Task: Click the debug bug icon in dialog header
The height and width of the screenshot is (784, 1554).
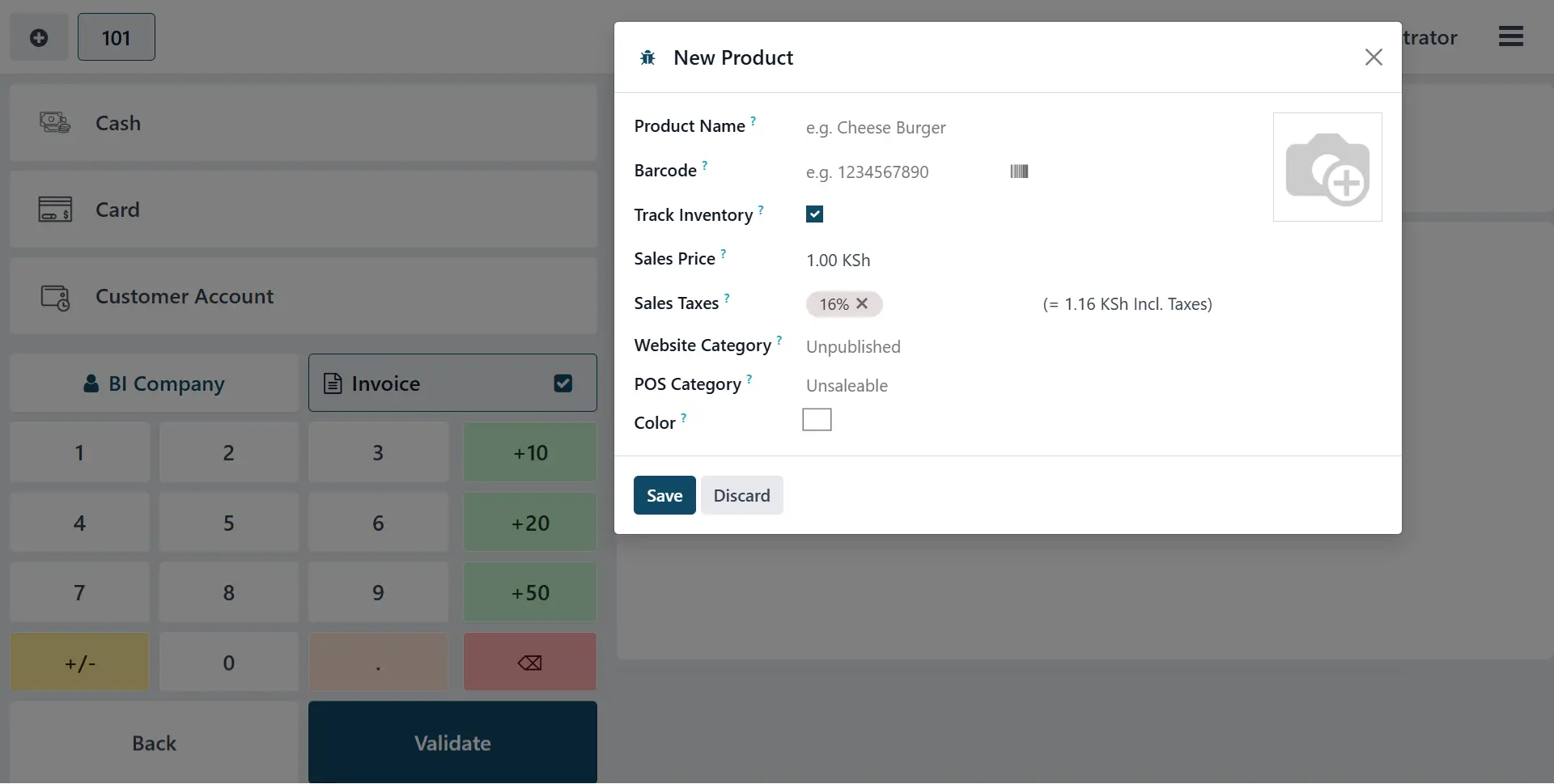Action: click(647, 57)
